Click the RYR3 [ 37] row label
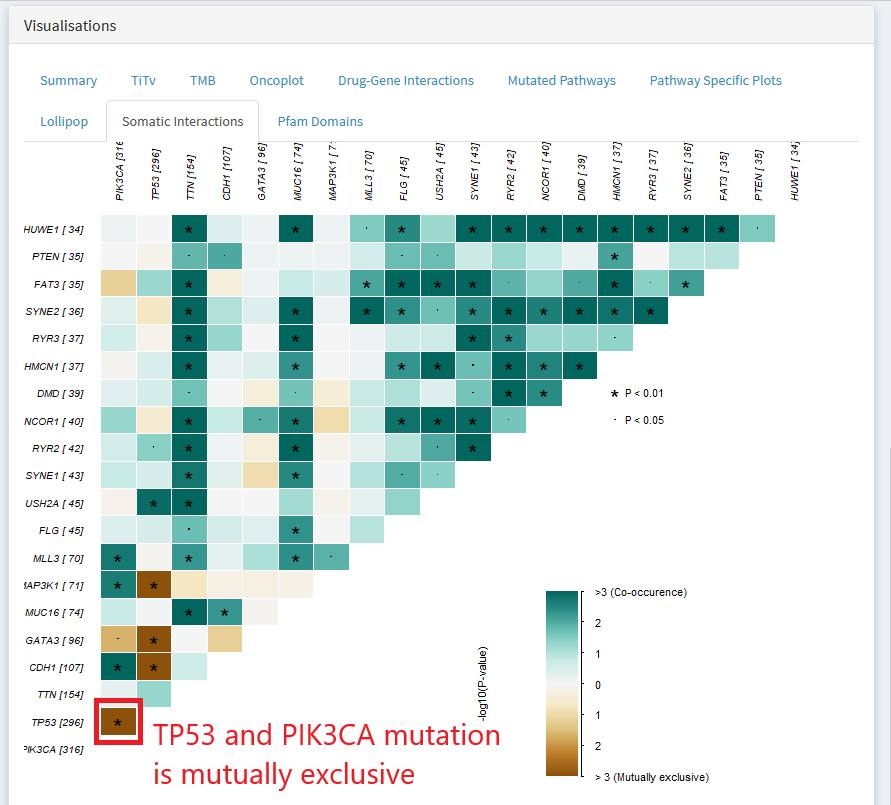Viewport: 891px width, 805px height. click(x=57, y=339)
